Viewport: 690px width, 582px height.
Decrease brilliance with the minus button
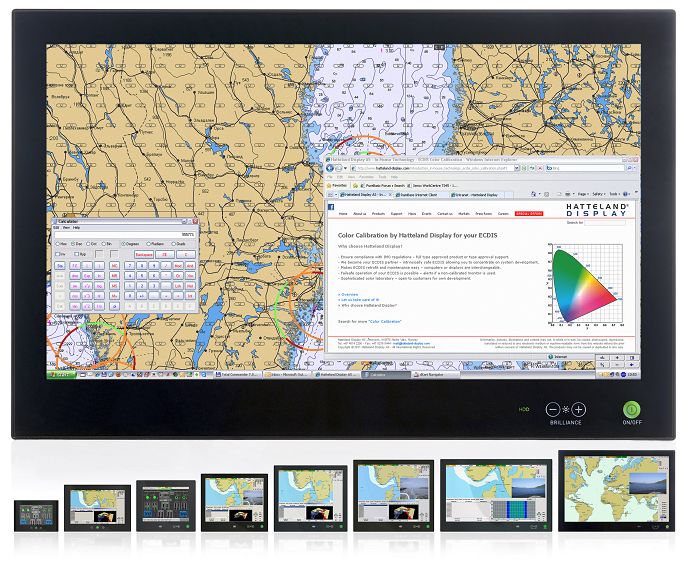tap(553, 410)
